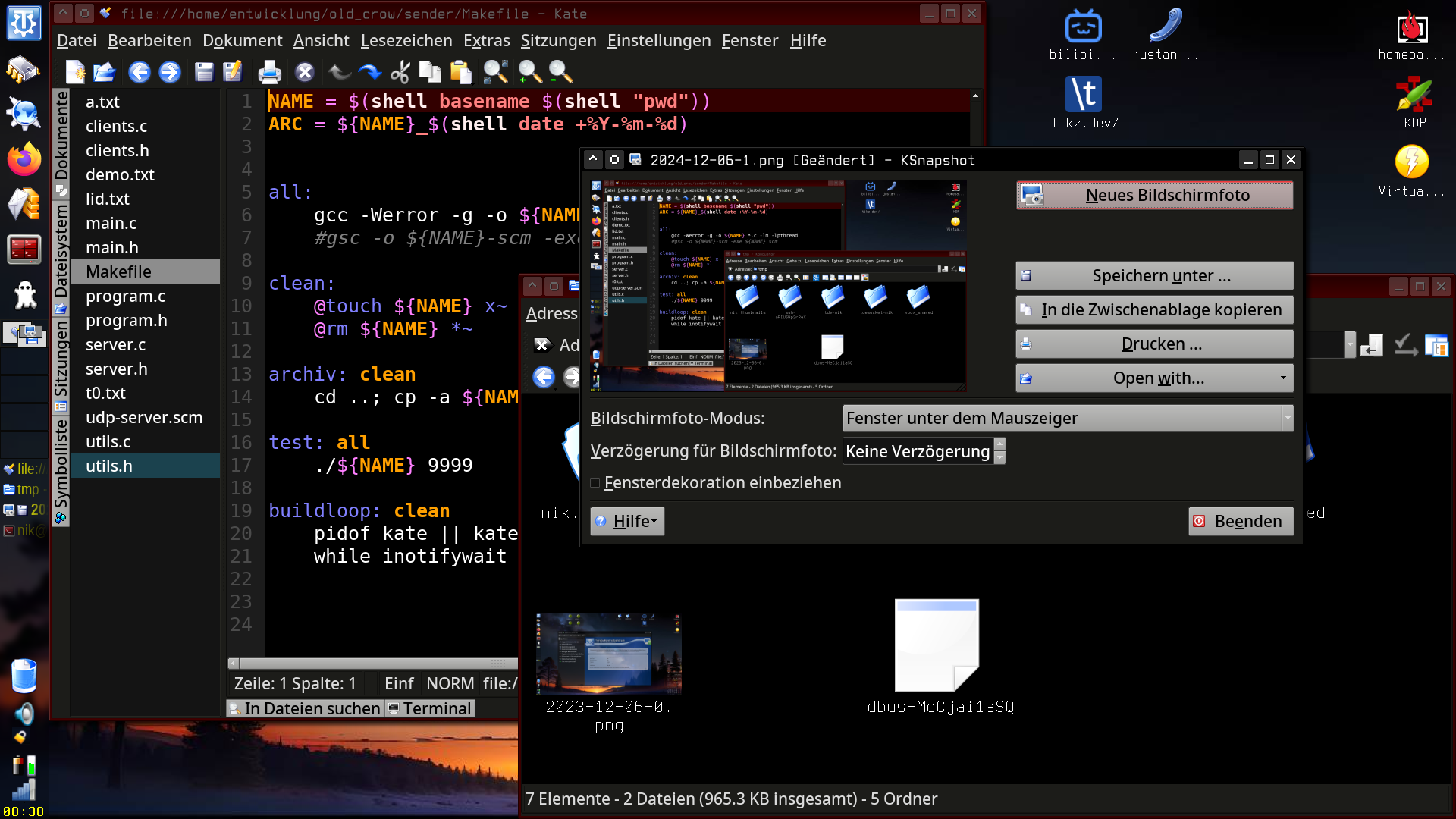Go back with blue left arrow in Kate toolbar
Image resolution: width=1456 pixels, height=819 pixels.
click(140, 72)
